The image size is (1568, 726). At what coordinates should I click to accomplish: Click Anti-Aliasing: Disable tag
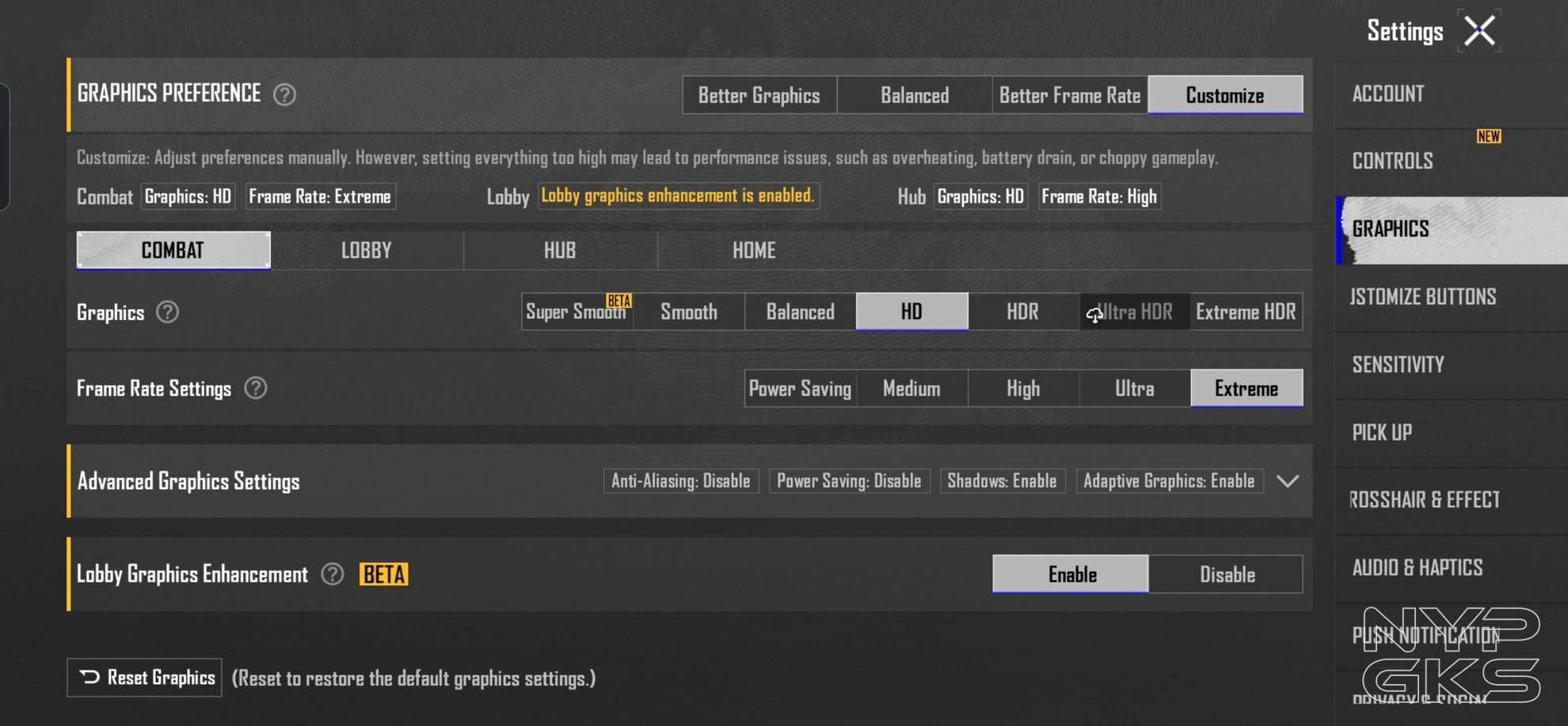[681, 481]
